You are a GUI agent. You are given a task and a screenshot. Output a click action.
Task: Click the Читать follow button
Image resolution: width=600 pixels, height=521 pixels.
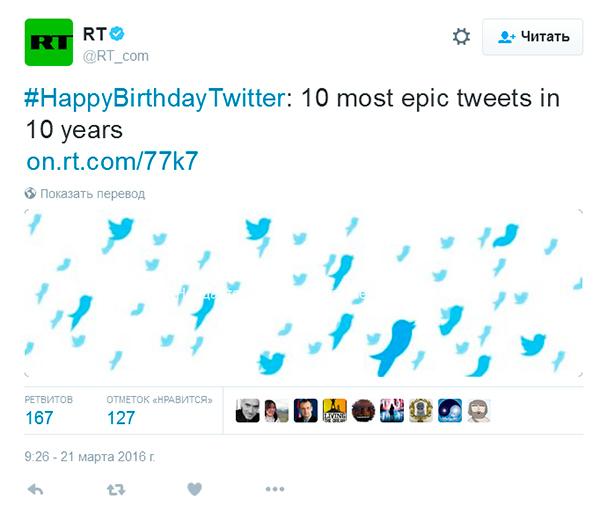click(532, 37)
